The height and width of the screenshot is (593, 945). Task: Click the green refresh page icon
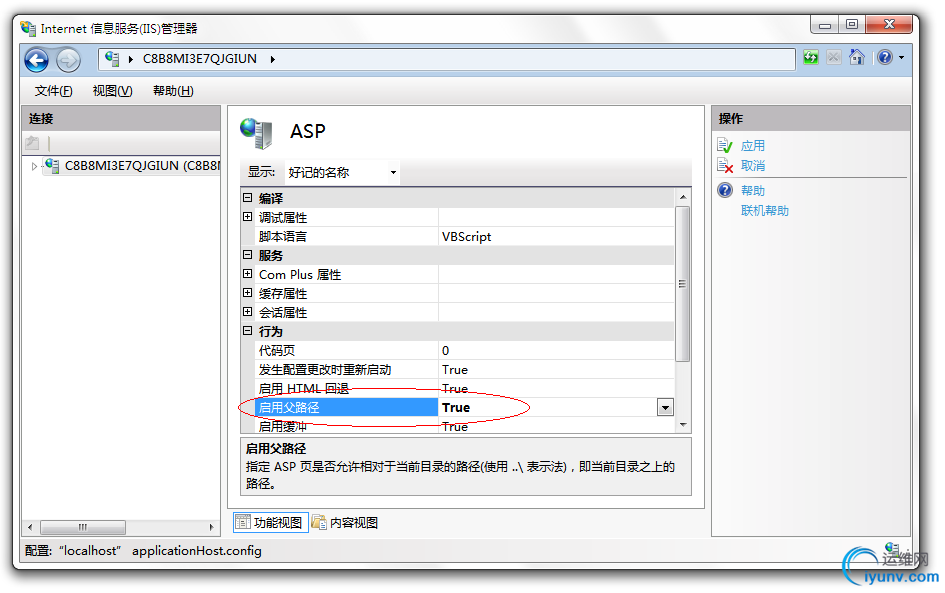811,58
